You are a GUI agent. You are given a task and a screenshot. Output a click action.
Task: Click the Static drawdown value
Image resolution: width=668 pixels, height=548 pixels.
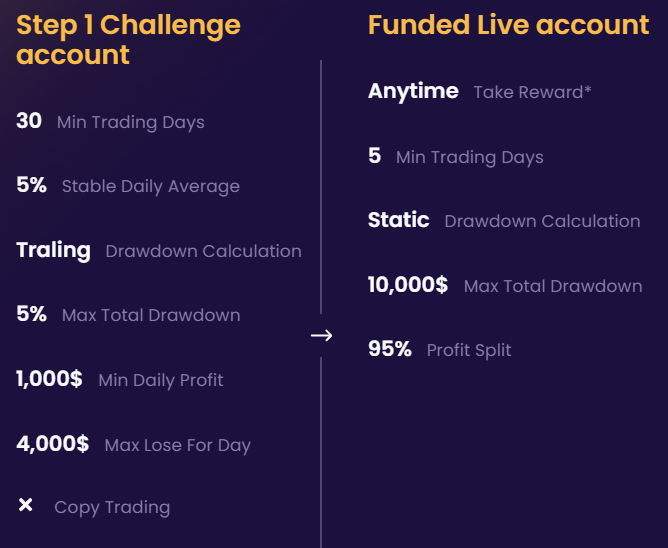click(x=399, y=220)
